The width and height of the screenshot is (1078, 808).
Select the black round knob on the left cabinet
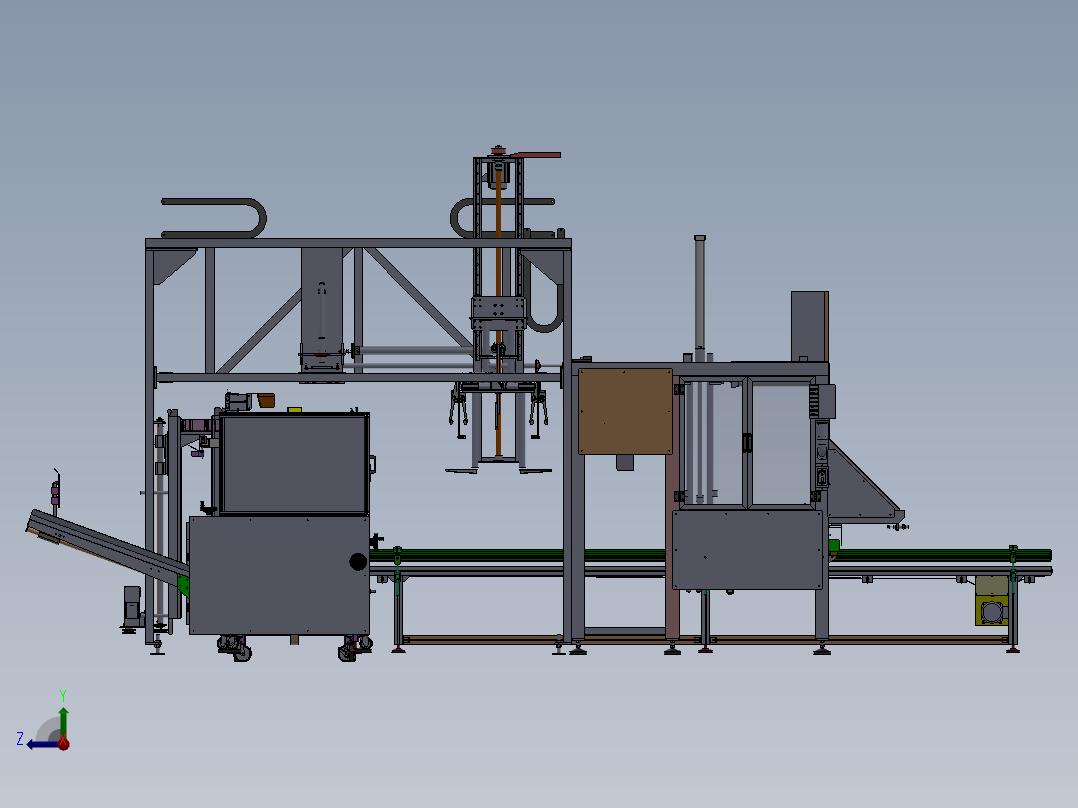(358, 561)
